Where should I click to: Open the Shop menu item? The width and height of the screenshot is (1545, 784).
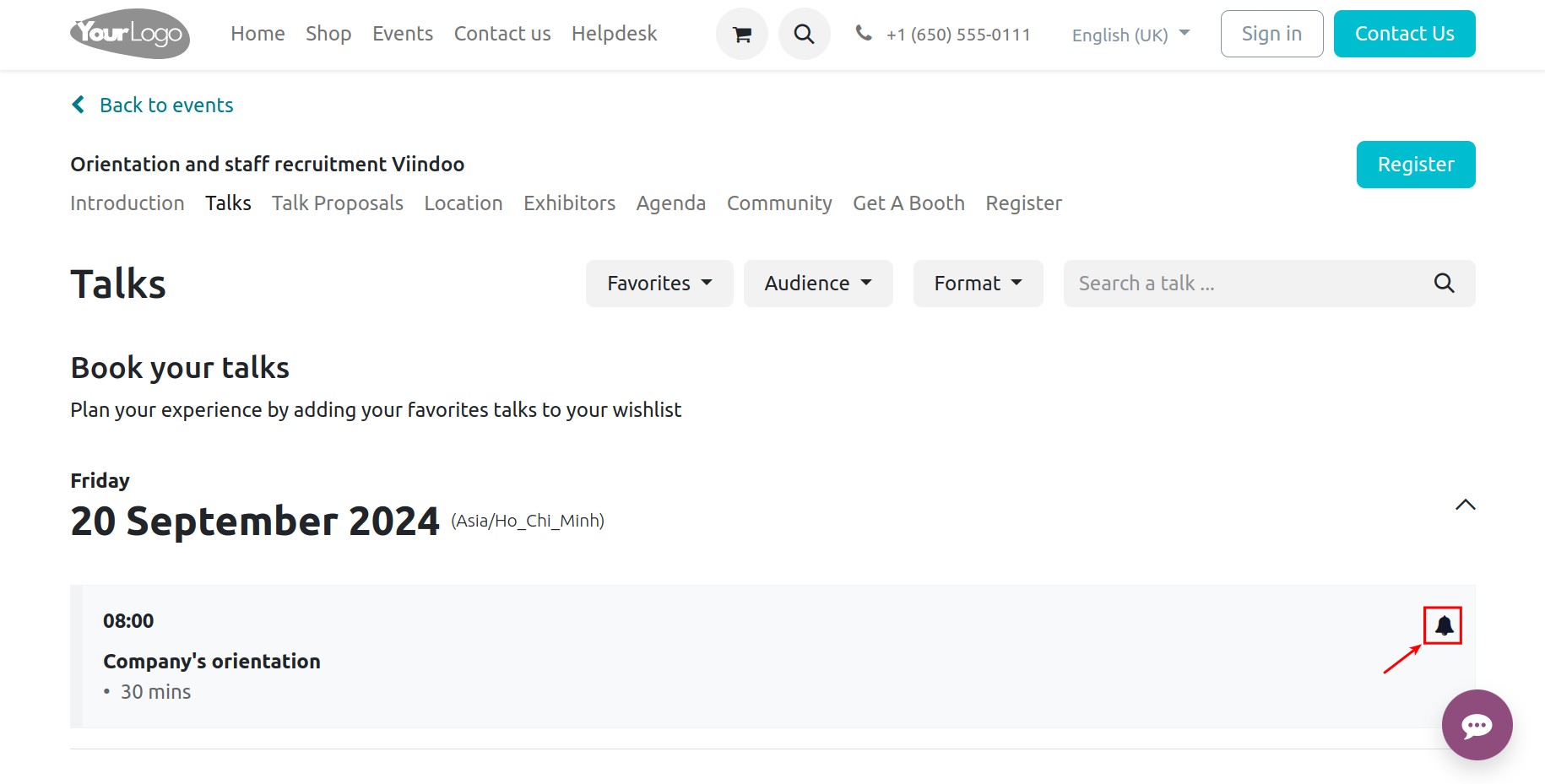[x=328, y=34]
